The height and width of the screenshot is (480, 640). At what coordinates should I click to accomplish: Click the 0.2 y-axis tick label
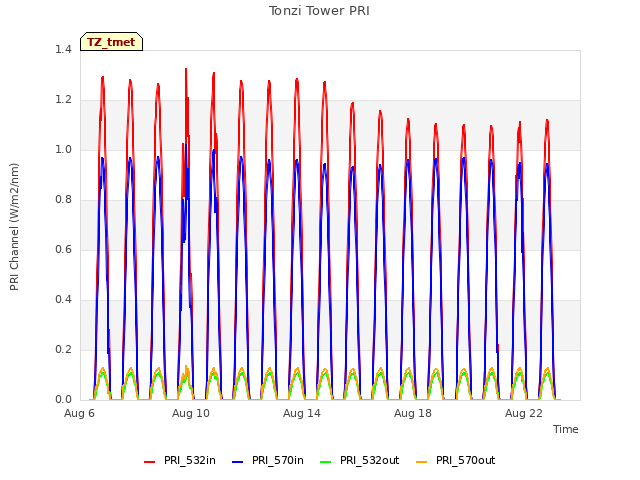pyautogui.click(x=63, y=350)
